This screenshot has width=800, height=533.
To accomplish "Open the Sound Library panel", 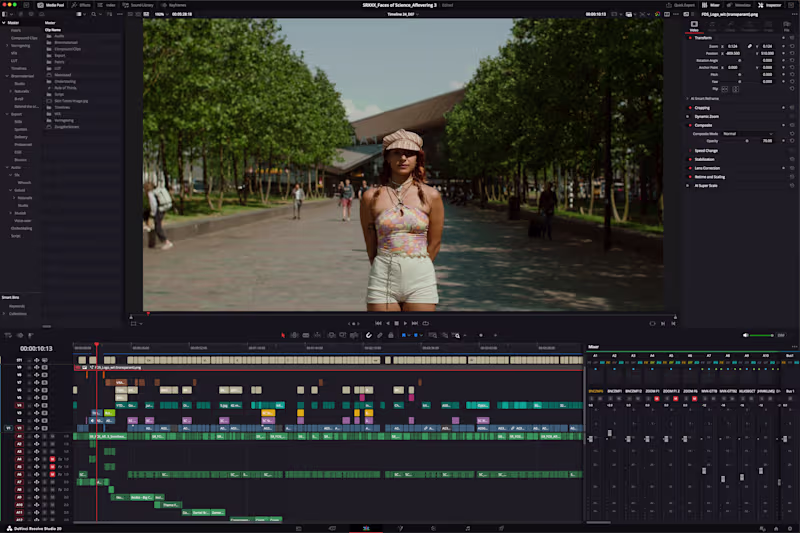I will 139,5.
